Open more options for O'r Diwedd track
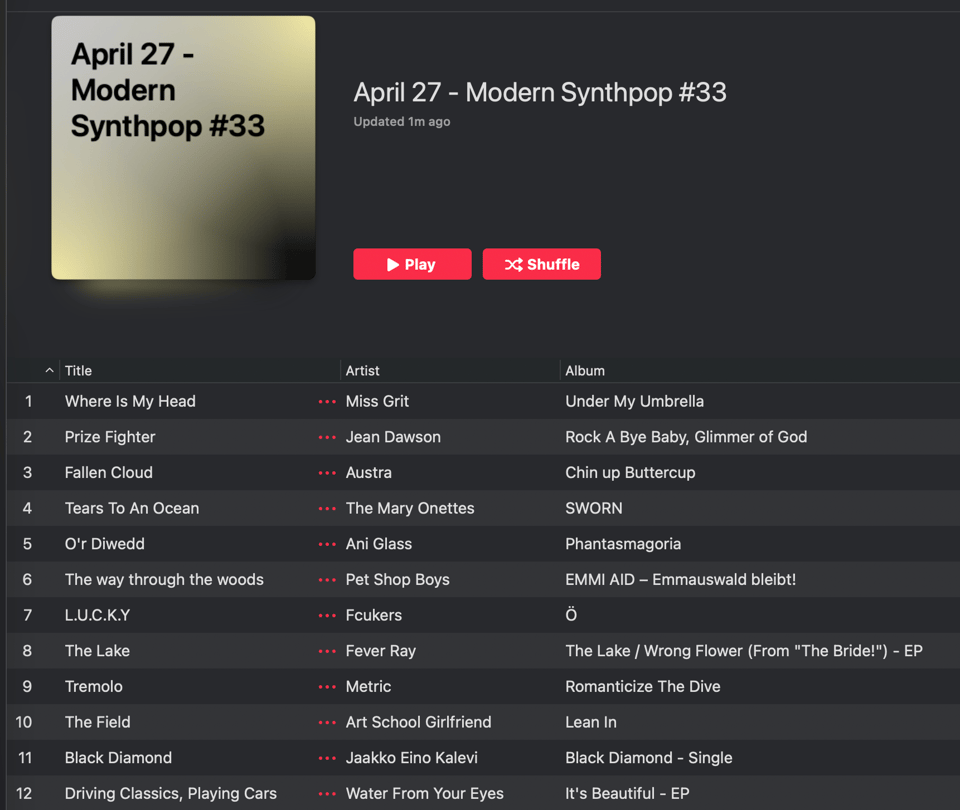This screenshot has width=960, height=810. tap(327, 544)
